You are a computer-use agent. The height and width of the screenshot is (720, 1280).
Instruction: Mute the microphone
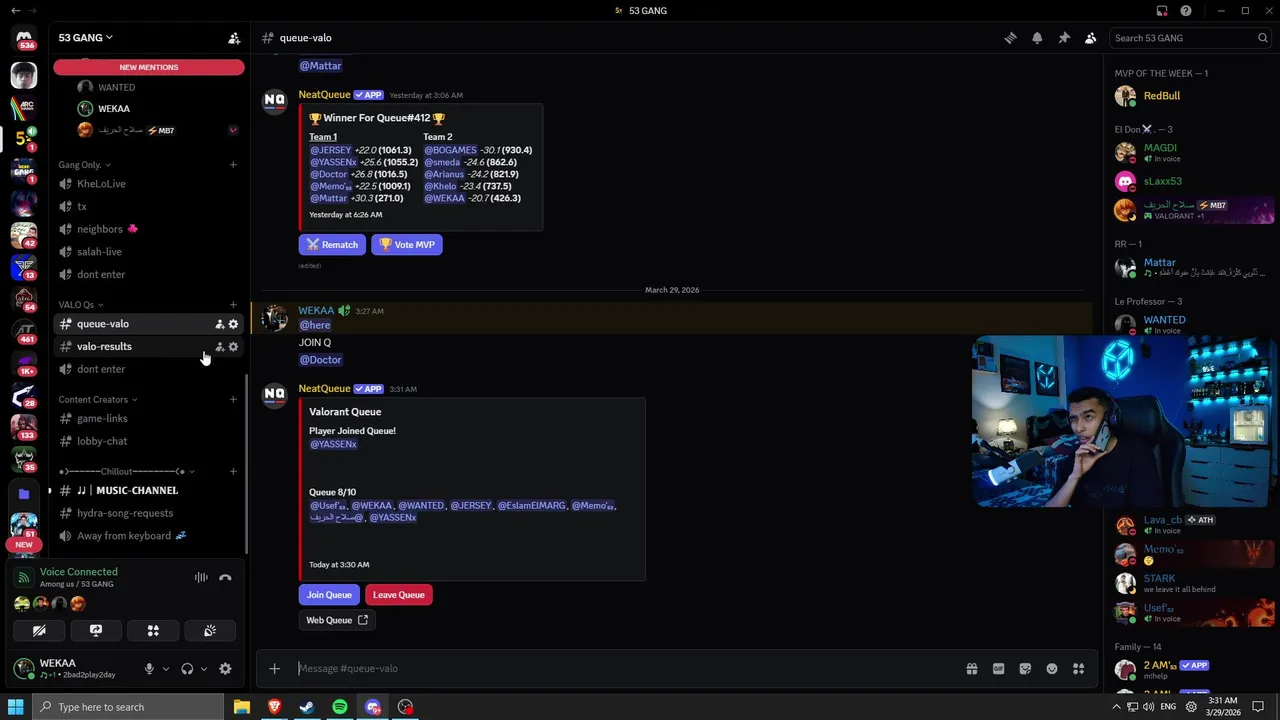pyautogui.click(x=149, y=669)
